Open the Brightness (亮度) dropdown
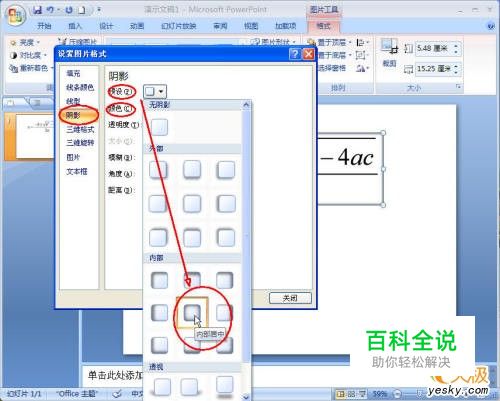 [x=26, y=42]
